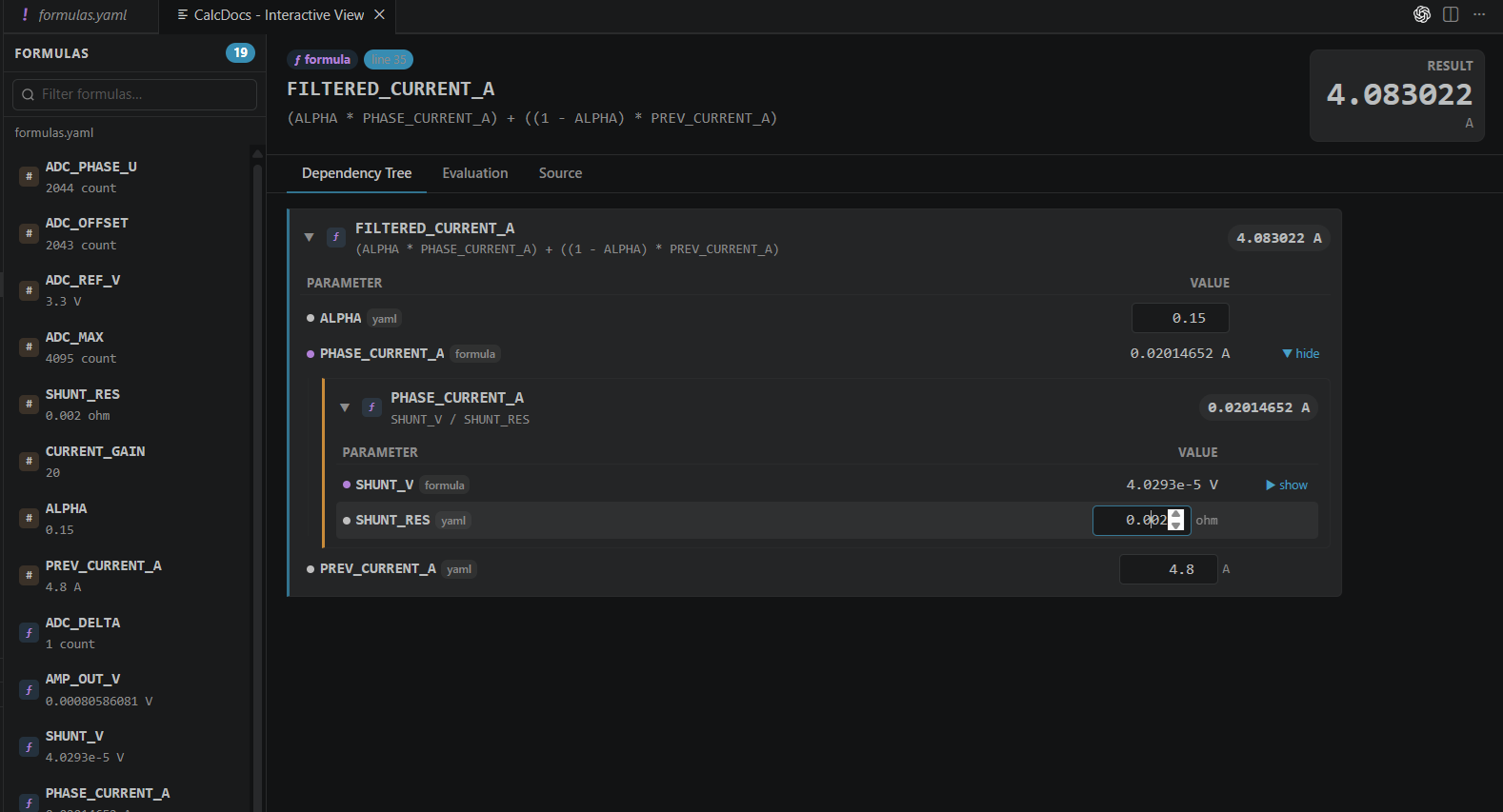Click the hash icon beside ADC_REF_V
1503x812 pixels.
30,290
